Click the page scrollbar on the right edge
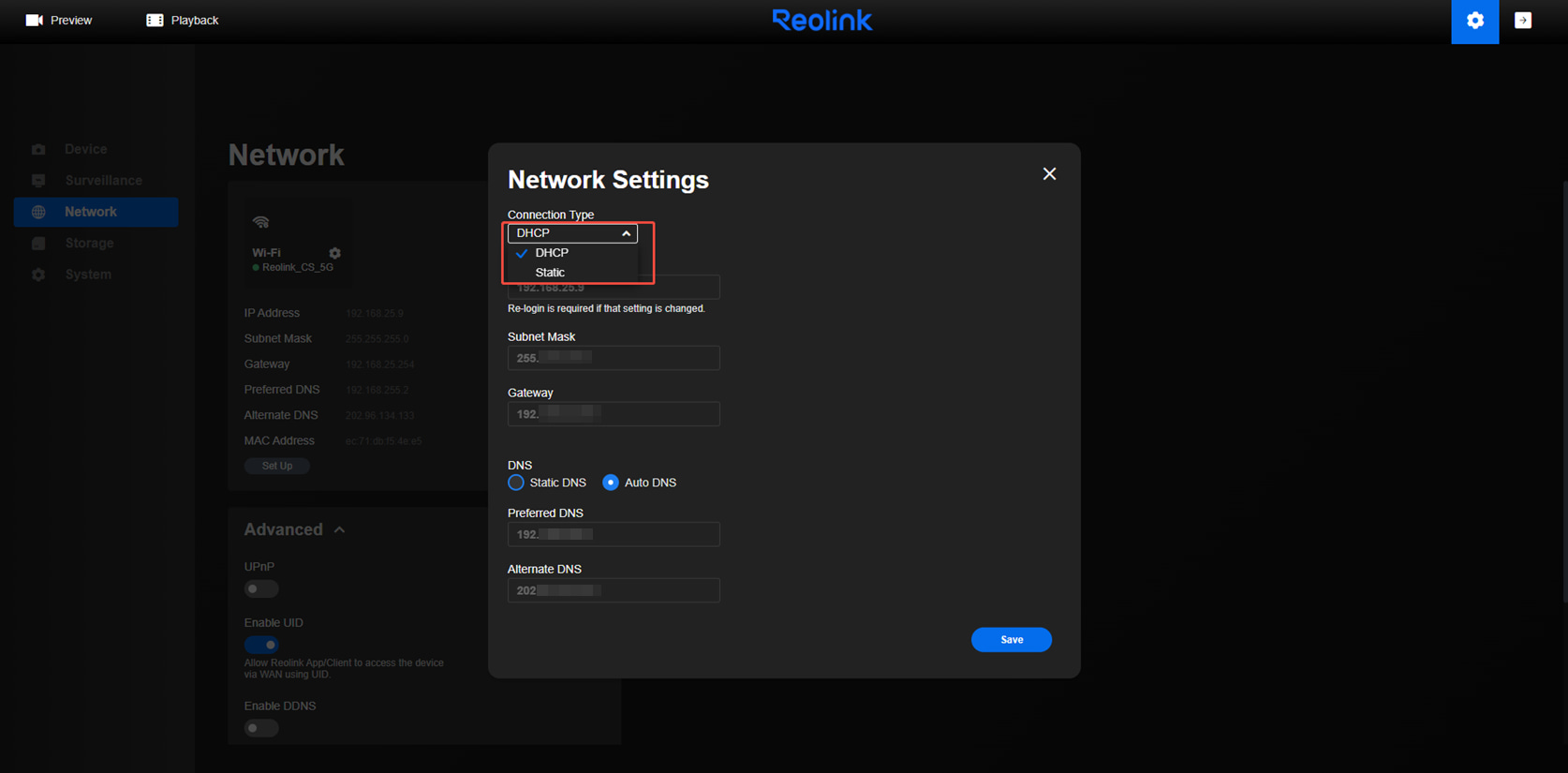 pos(1564,394)
